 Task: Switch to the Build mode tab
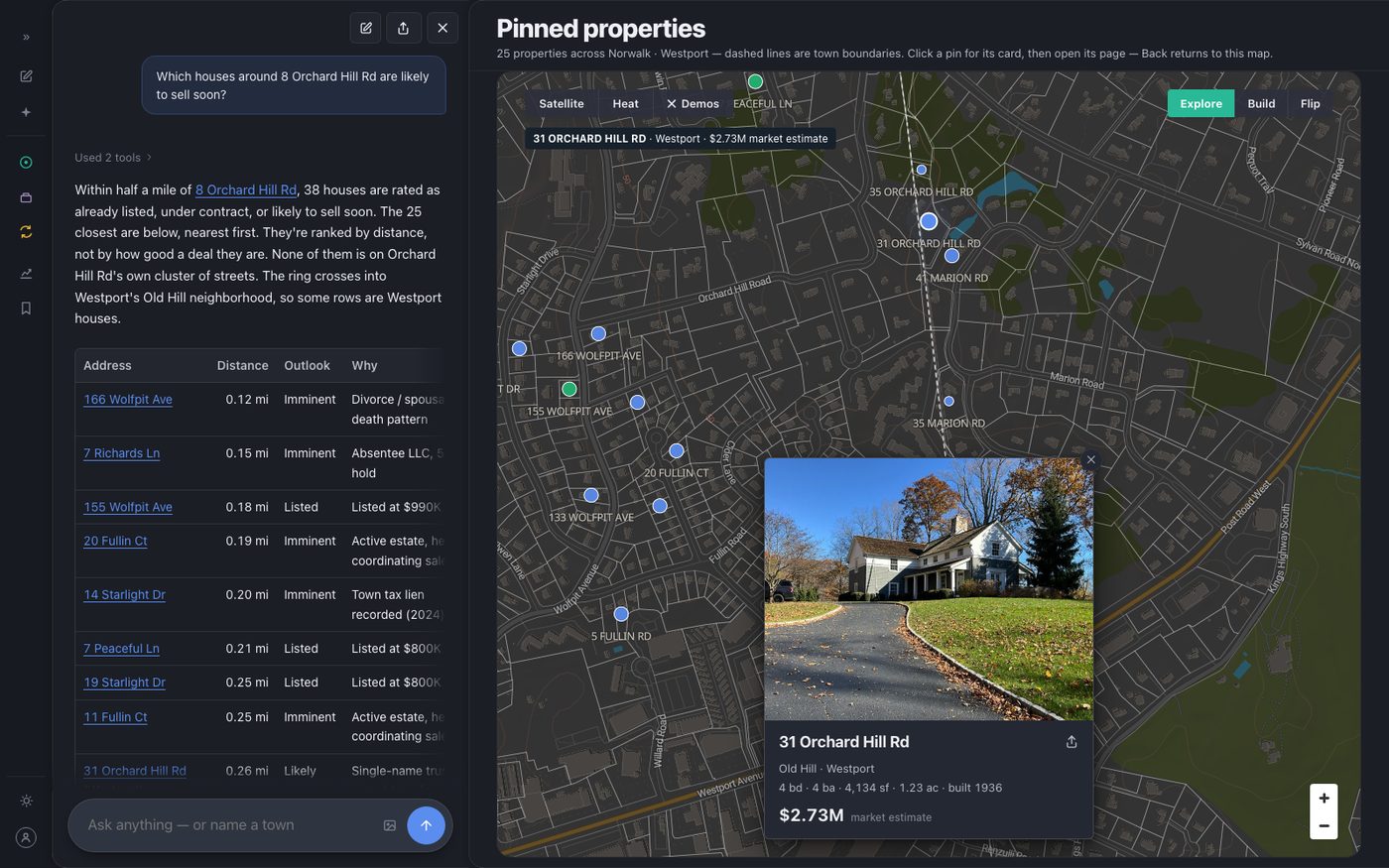(x=1261, y=103)
